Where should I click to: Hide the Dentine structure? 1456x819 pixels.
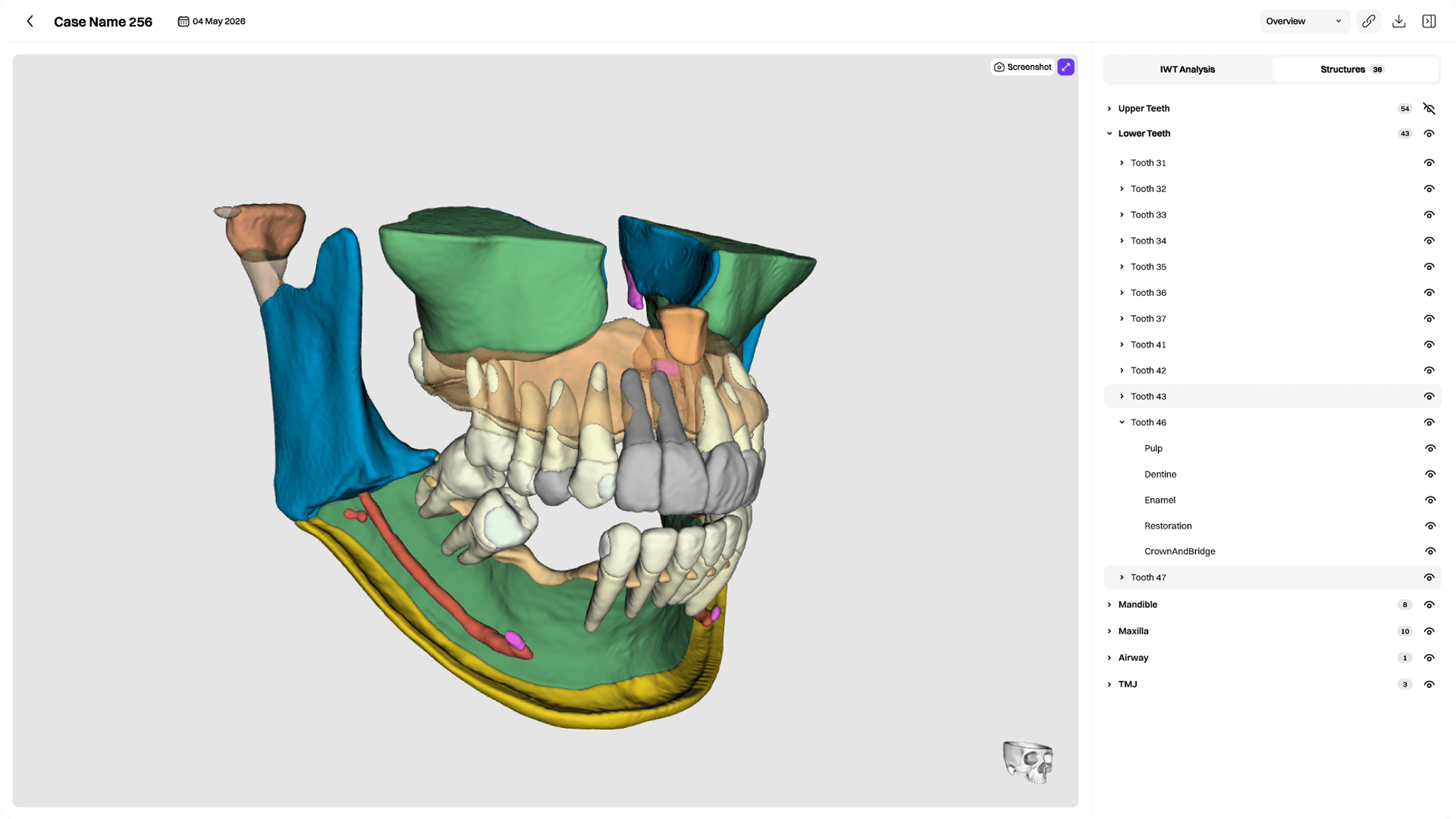click(x=1430, y=475)
